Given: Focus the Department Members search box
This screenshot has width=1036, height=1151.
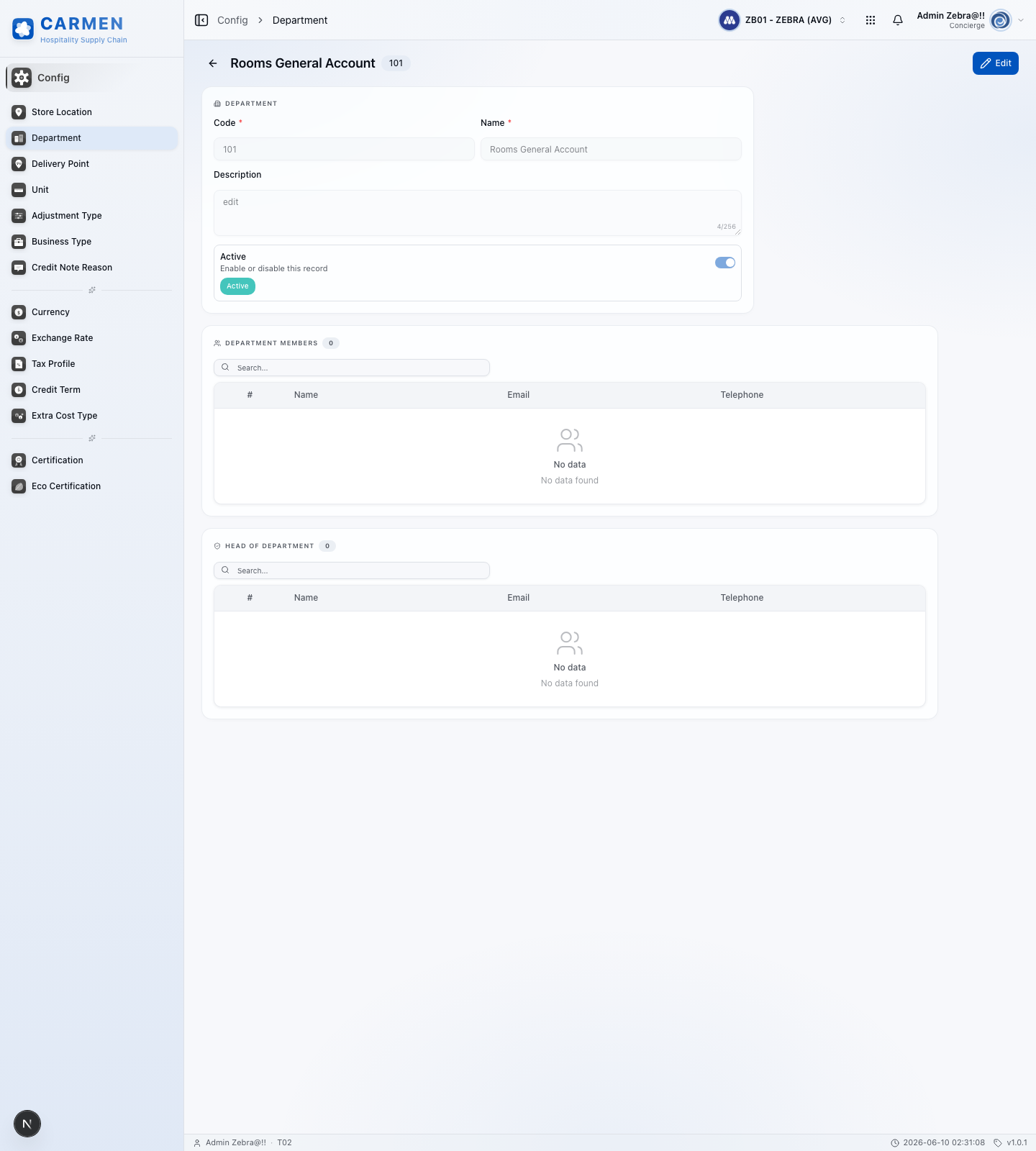Looking at the screenshot, I should [352, 368].
